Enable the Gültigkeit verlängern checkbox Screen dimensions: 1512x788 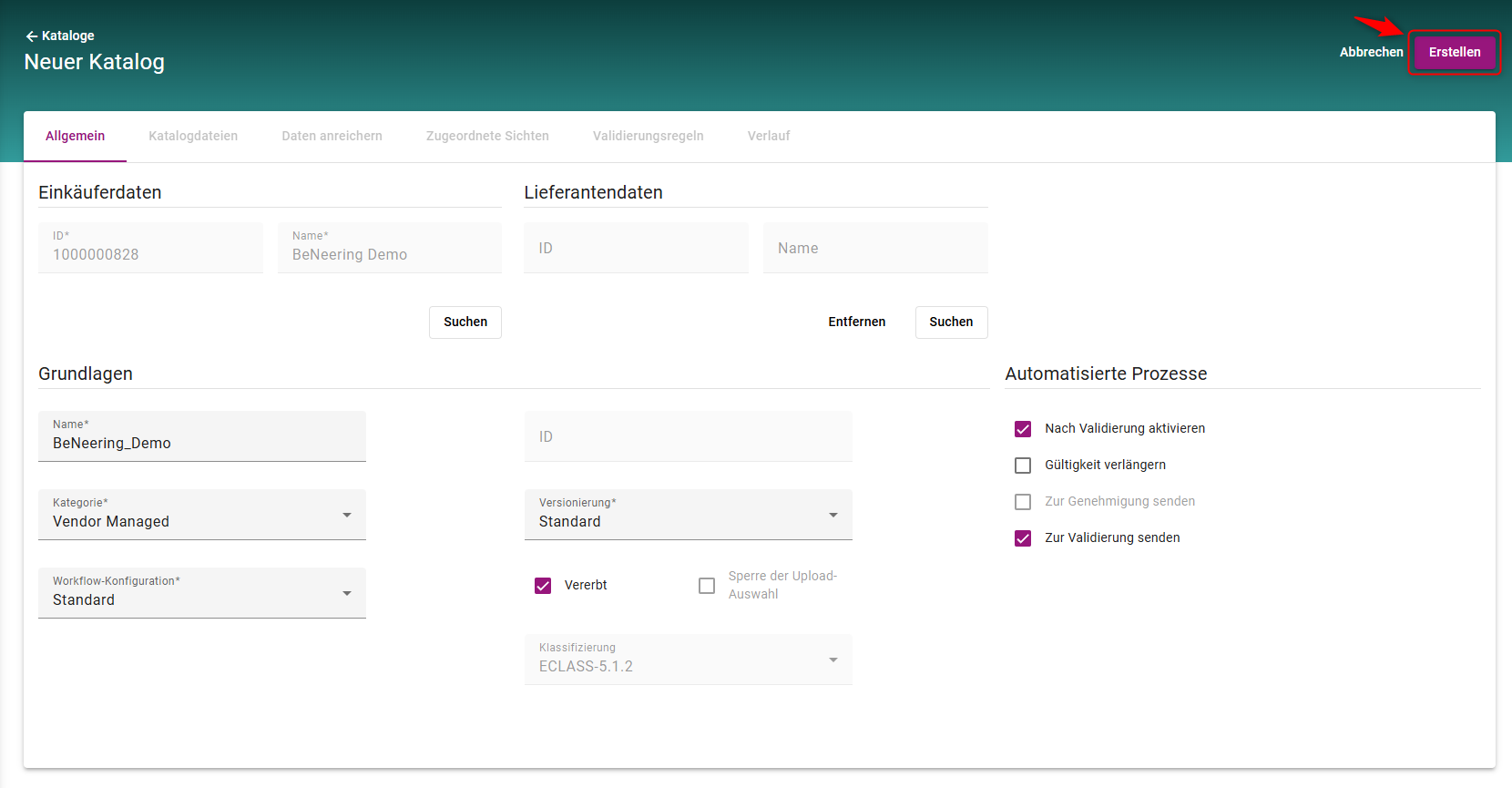tap(1023, 466)
